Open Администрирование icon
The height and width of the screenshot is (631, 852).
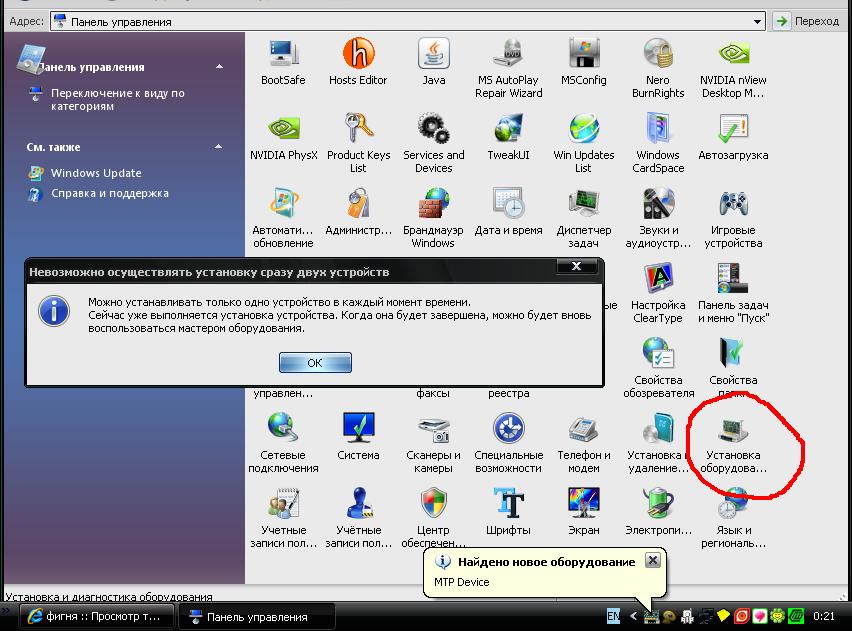(358, 212)
